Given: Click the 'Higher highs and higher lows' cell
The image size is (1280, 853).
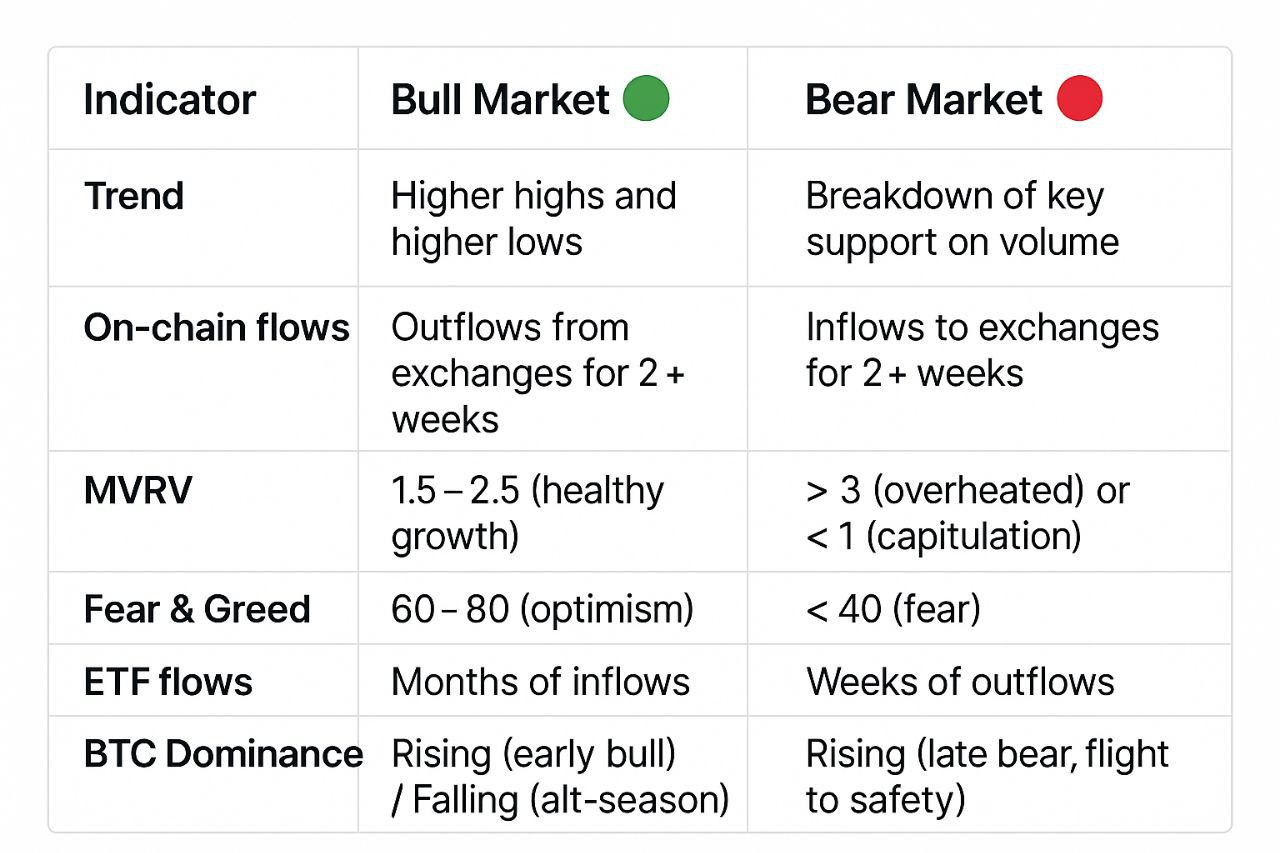Looking at the screenshot, I should click(x=533, y=218).
